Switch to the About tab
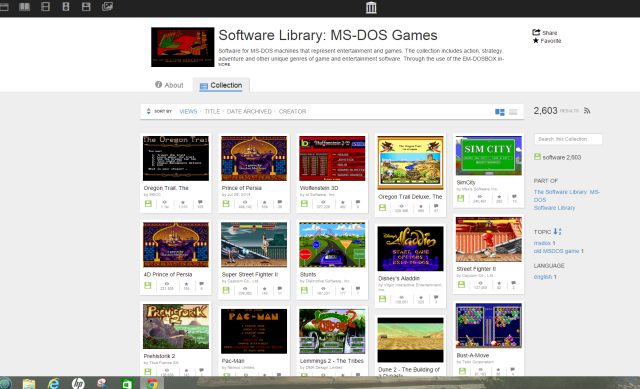Image resolution: width=640 pixels, height=389 pixels. [x=169, y=85]
